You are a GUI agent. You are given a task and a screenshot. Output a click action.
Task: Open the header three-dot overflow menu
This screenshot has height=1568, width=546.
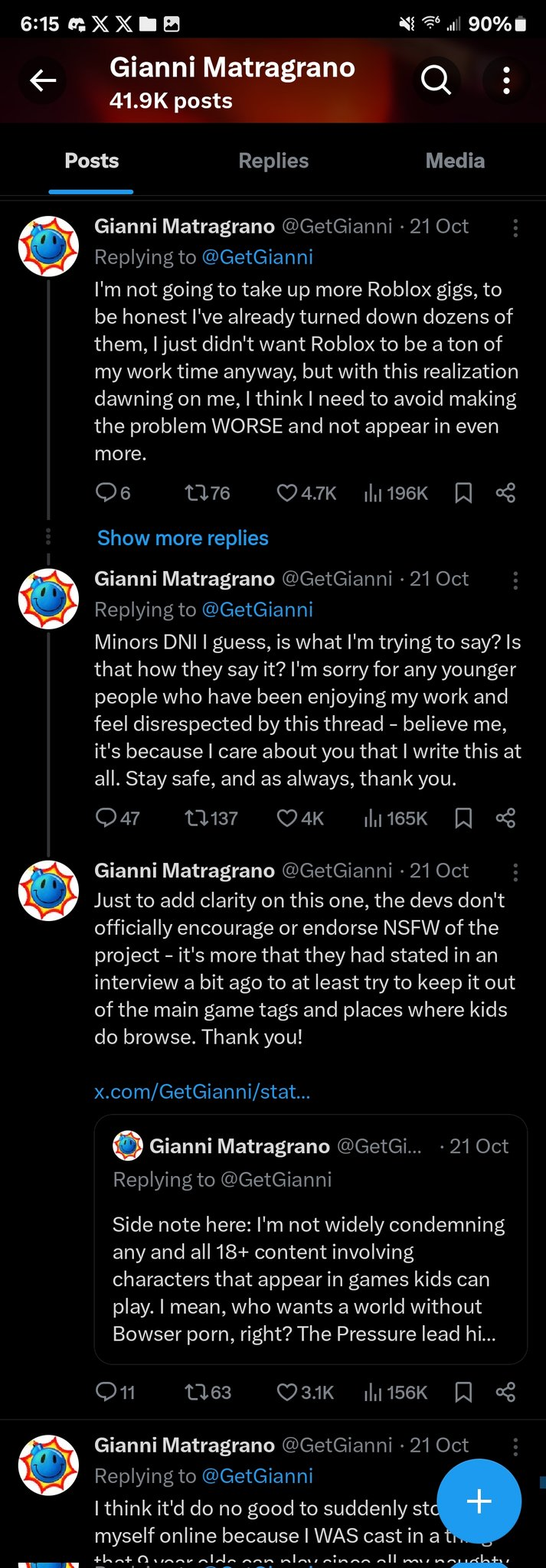(506, 80)
